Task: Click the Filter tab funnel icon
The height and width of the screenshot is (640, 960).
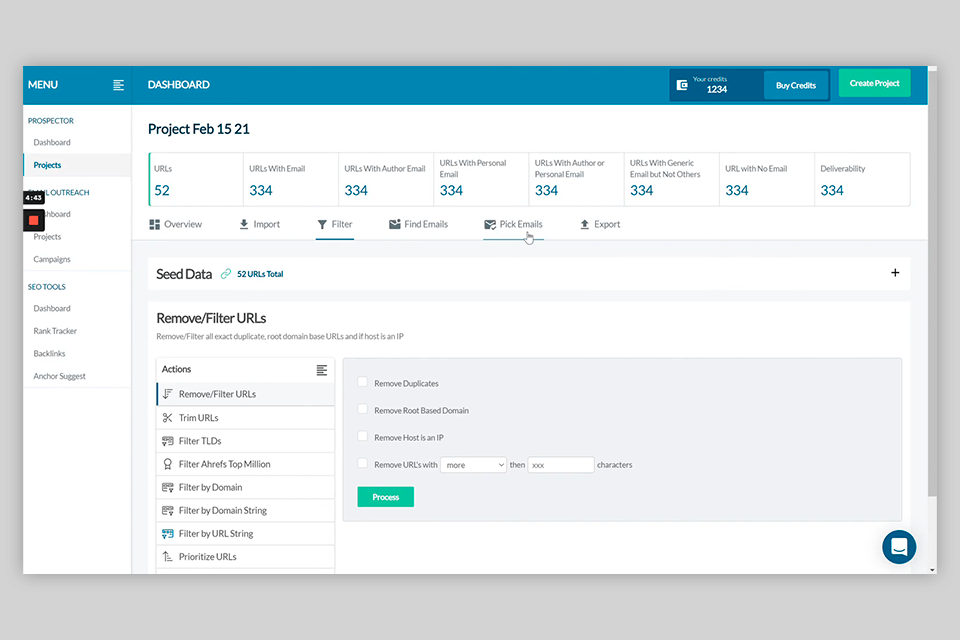Action: pyautogui.click(x=322, y=224)
